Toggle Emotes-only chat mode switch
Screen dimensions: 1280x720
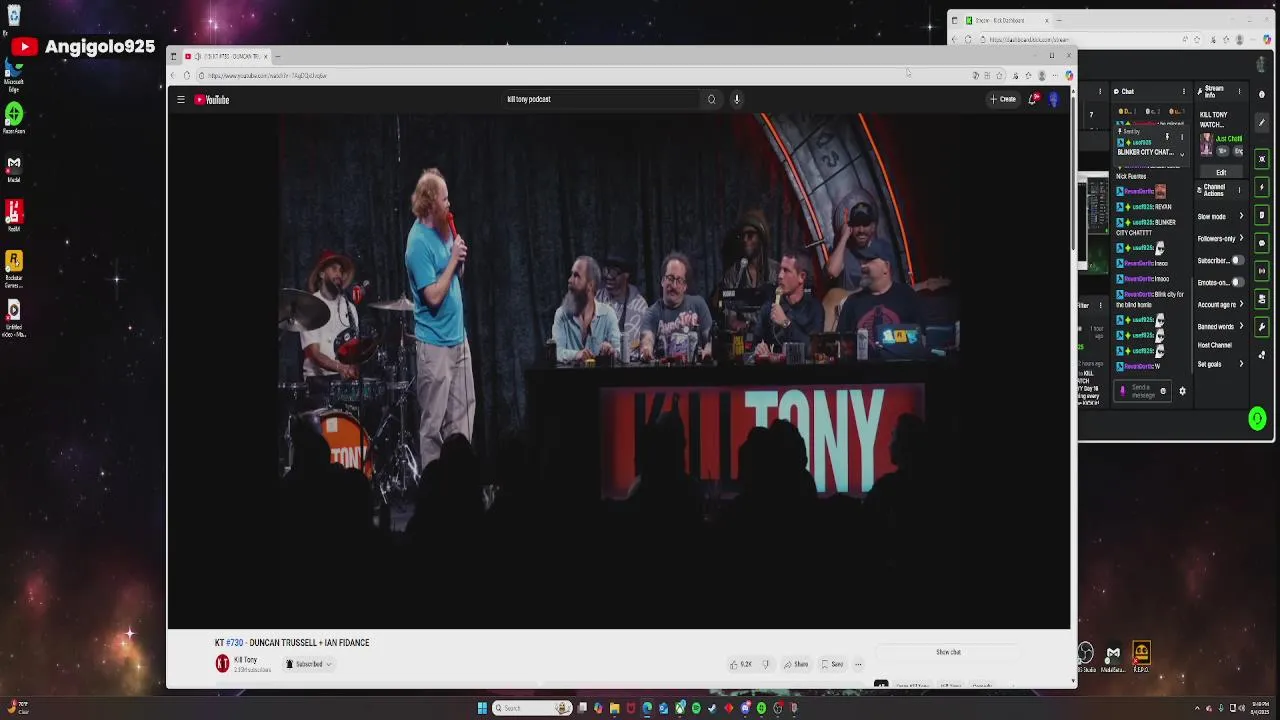[x=1237, y=282]
